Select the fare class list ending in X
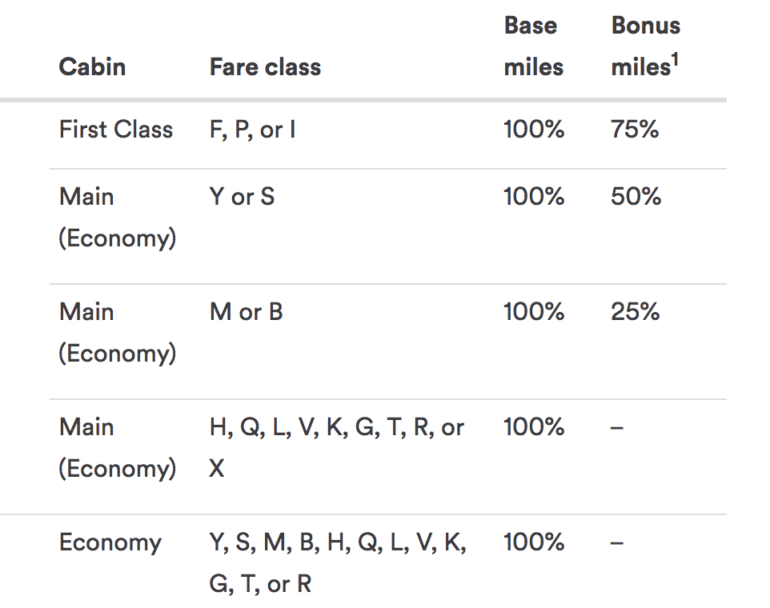The height and width of the screenshot is (608, 770). 336,447
